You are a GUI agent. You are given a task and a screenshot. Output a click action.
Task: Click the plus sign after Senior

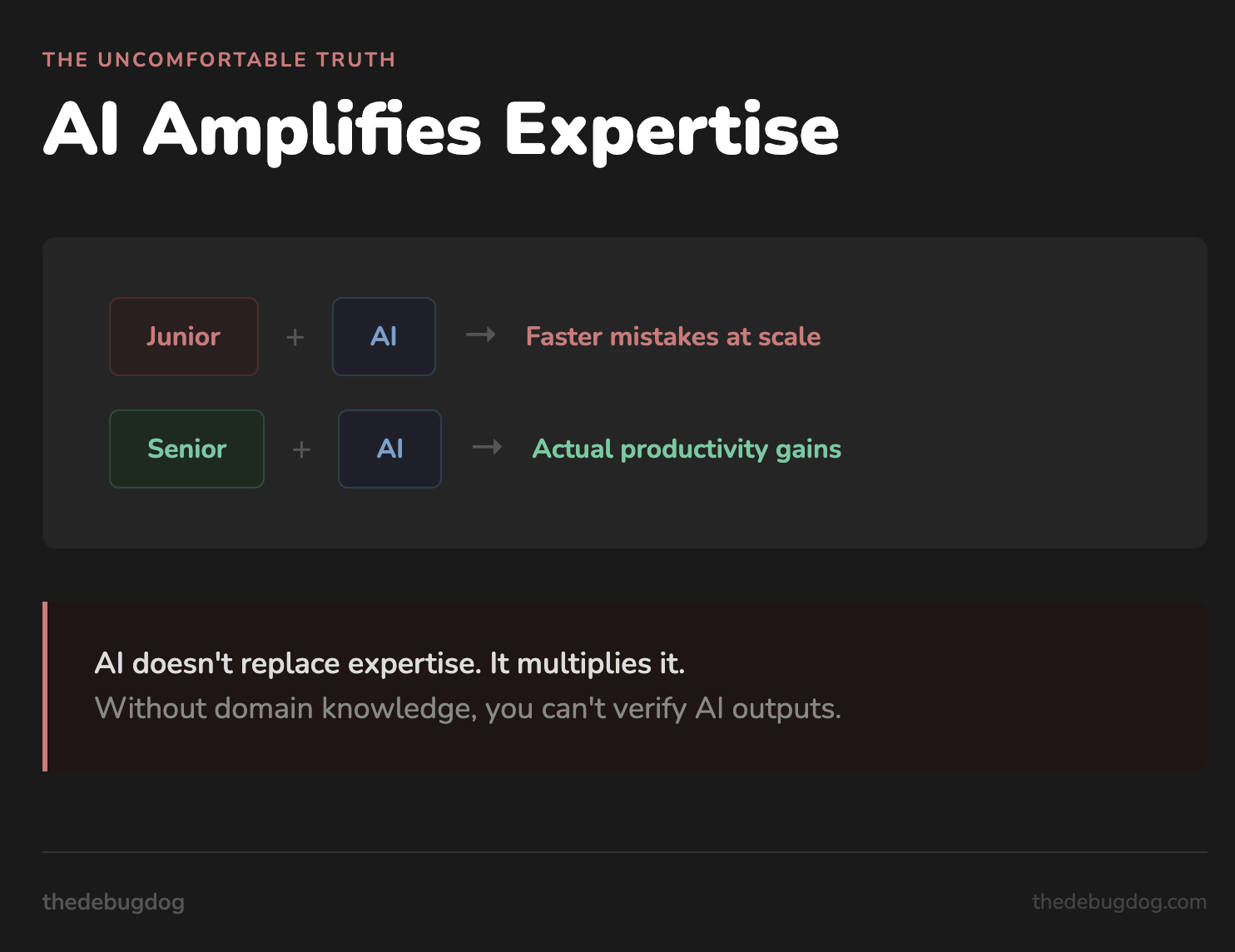301,449
